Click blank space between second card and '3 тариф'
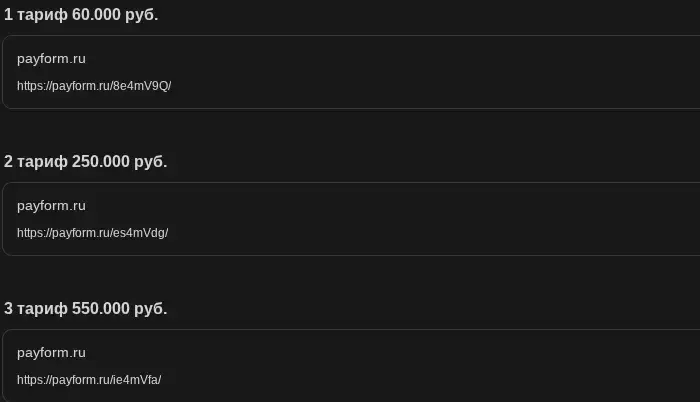 click(350, 277)
